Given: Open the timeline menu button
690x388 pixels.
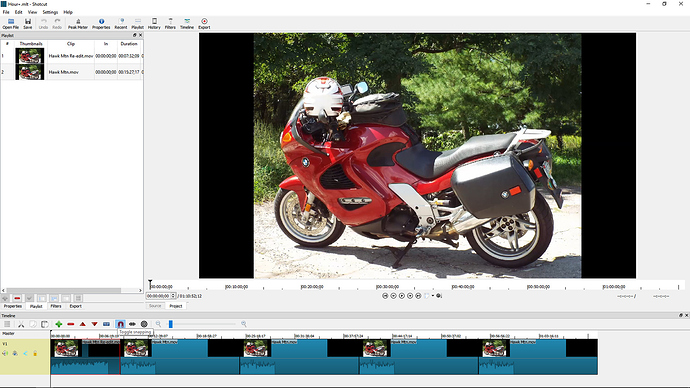Looking at the screenshot, I should [x=7, y=324].
